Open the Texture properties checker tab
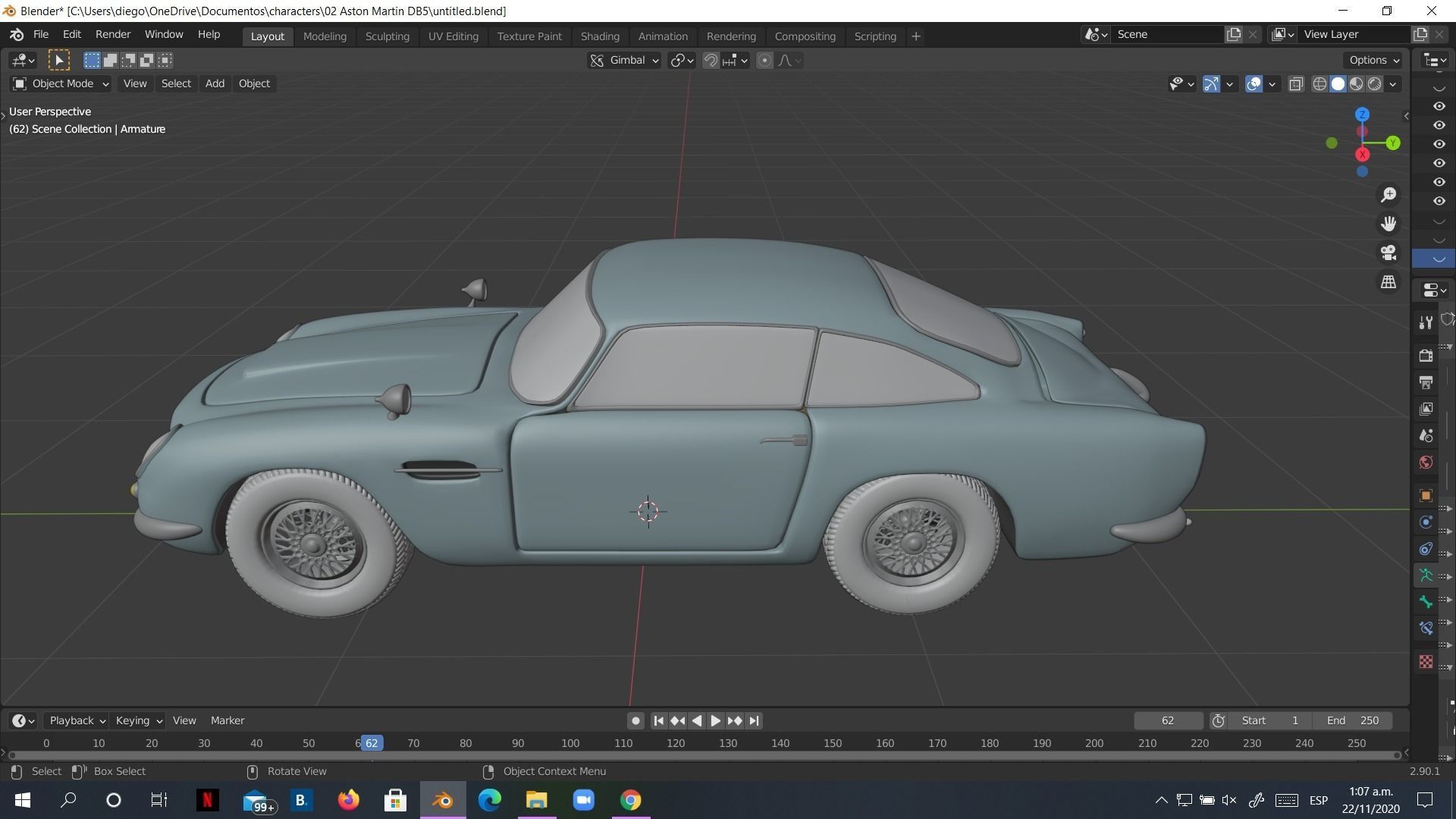The image size is (1456, 819). coord(1426,662)
